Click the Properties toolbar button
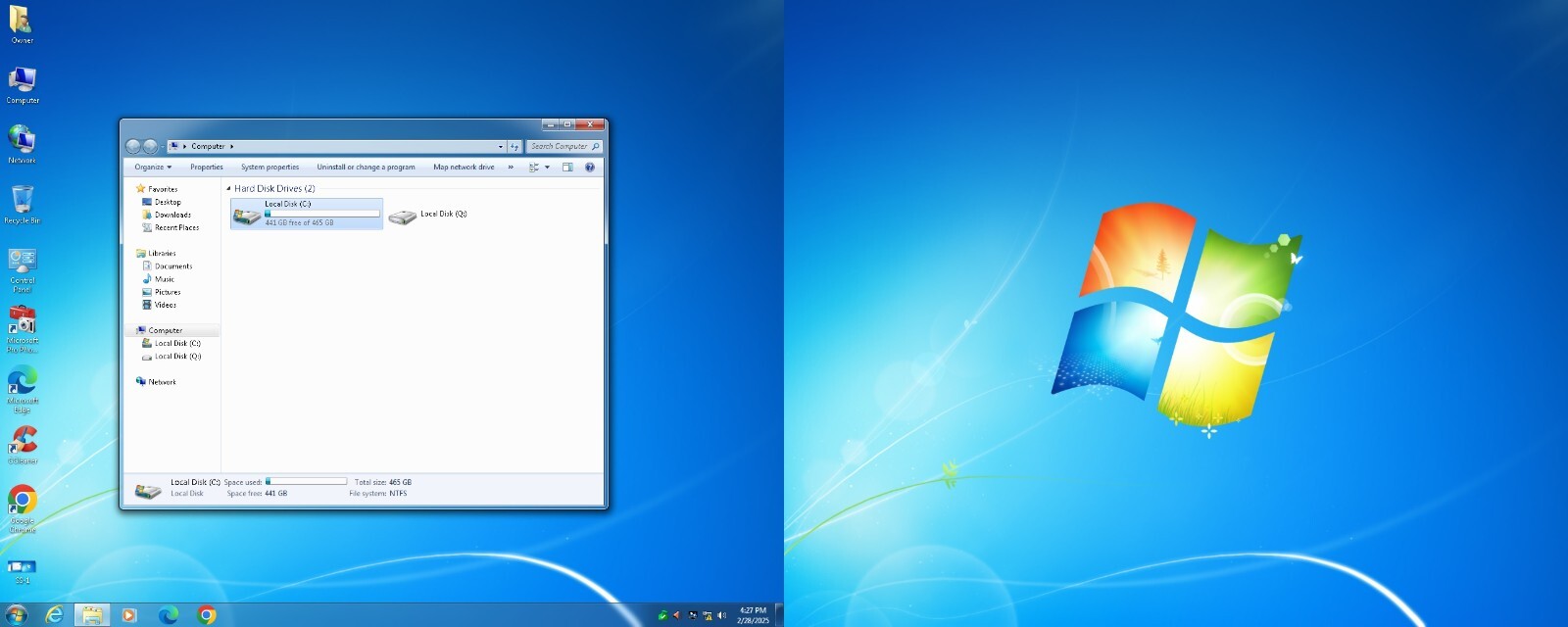Viewport: 1568px width, 627px height. (x=207, y=168)
